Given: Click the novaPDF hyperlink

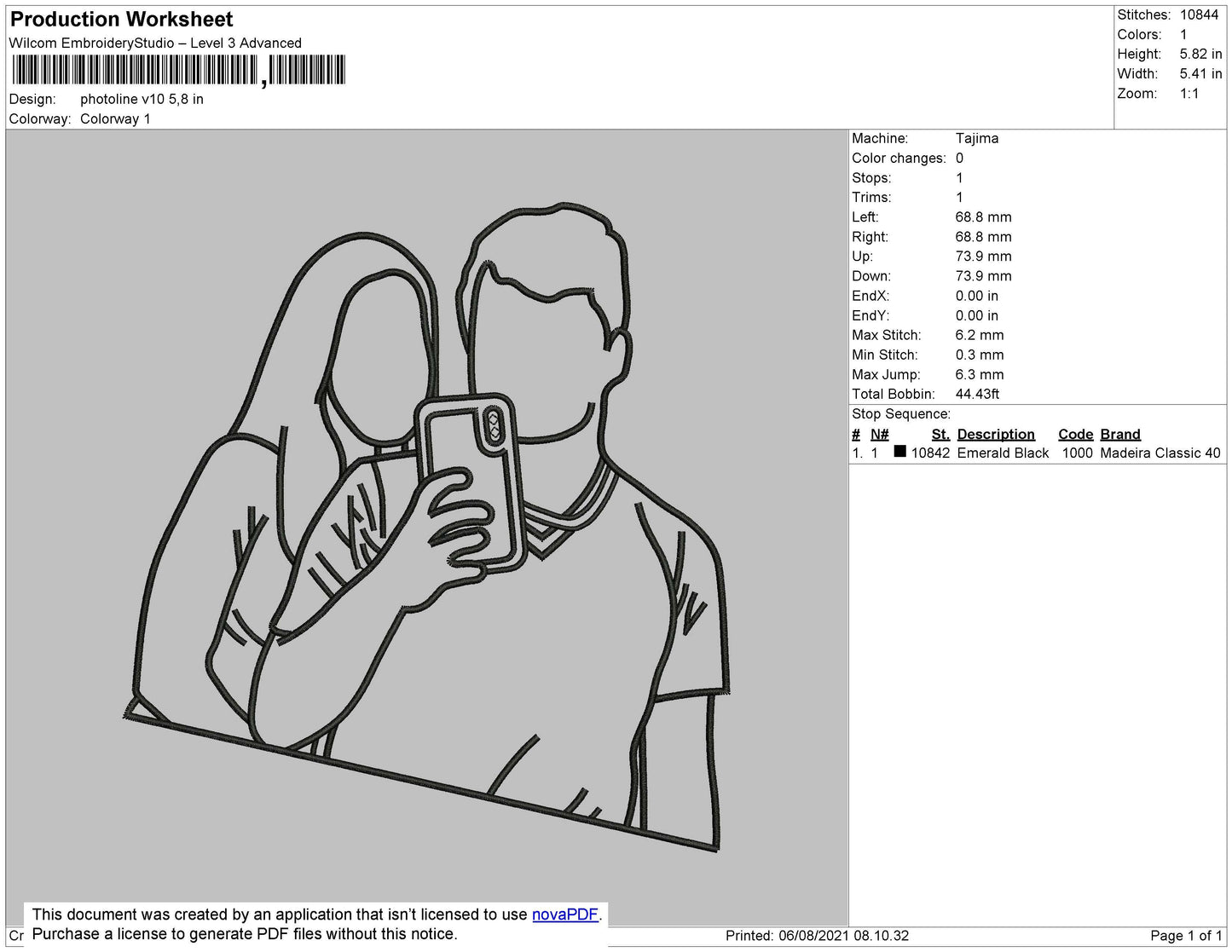Looking at the screenshot, I should pos(565,914).
